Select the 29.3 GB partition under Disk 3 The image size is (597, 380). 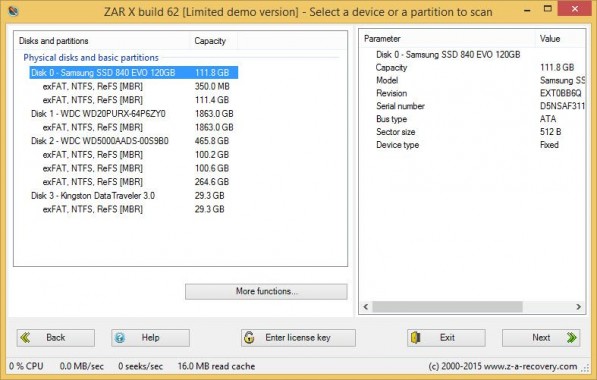133,209
